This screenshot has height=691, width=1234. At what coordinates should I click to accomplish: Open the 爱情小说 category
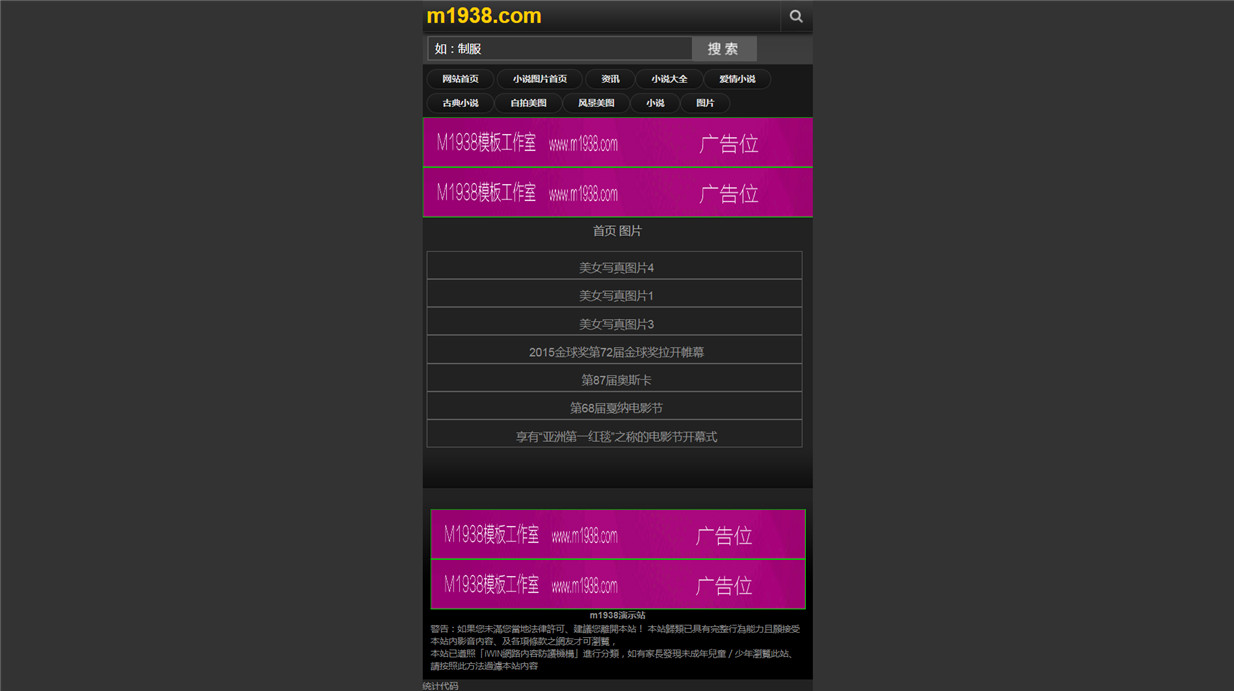[x=737, y=79]
